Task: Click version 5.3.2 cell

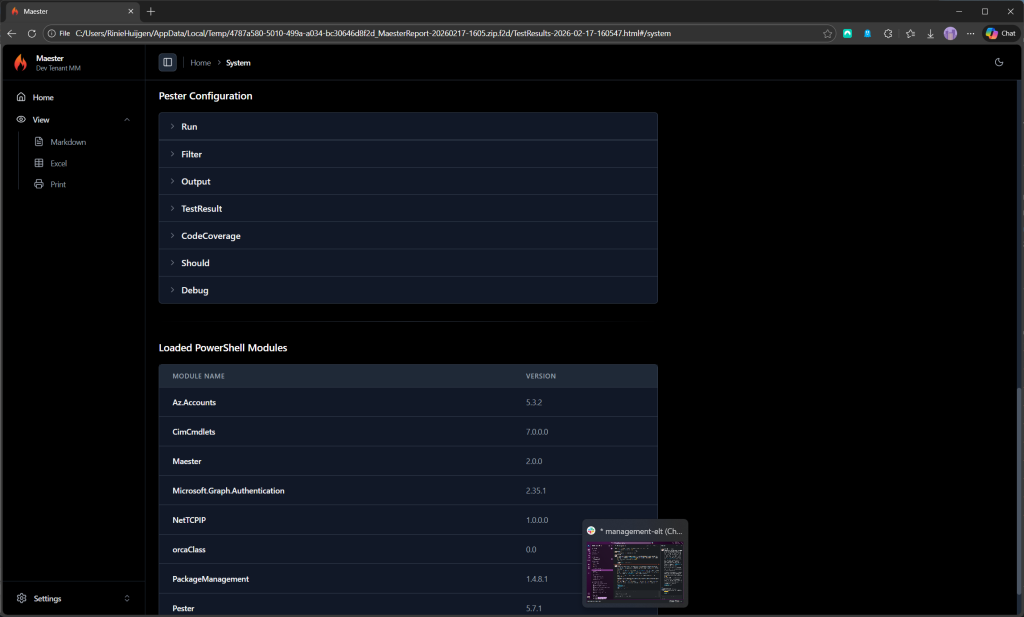Action: pos(534,402)
